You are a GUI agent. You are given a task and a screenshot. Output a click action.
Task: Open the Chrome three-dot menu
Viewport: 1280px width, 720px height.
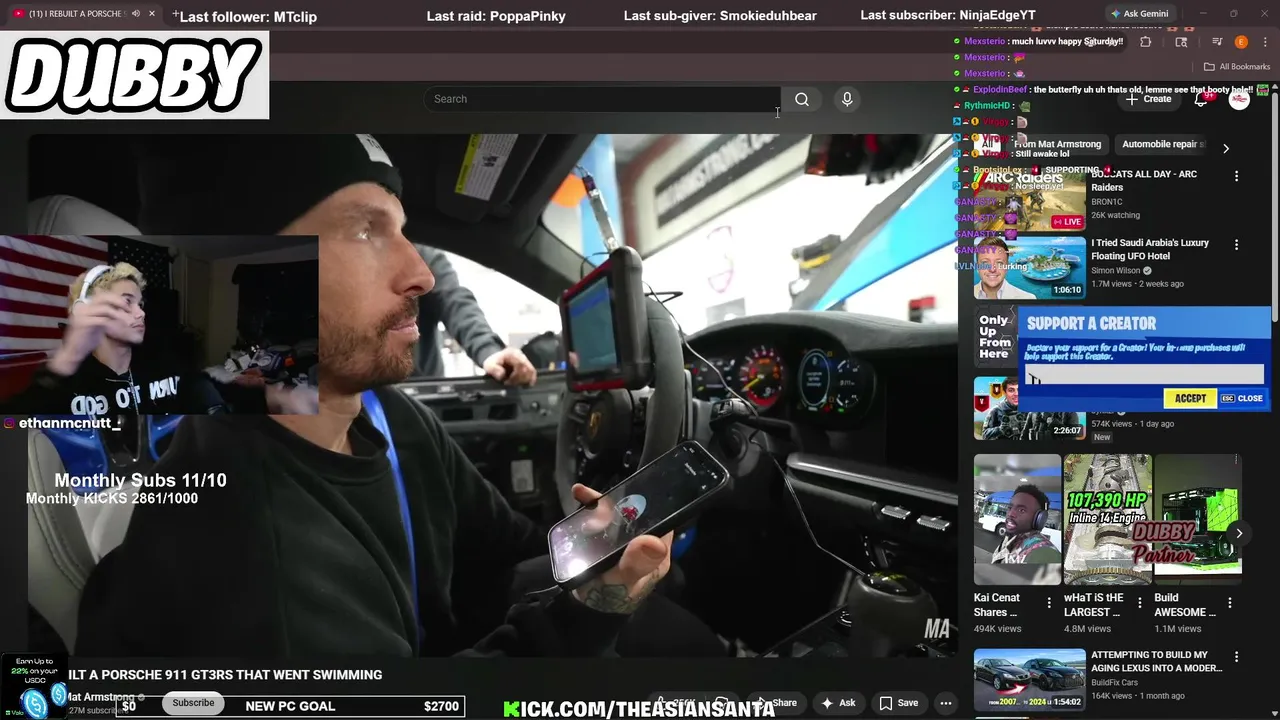pyautogui.click(x=1265, y=42)
